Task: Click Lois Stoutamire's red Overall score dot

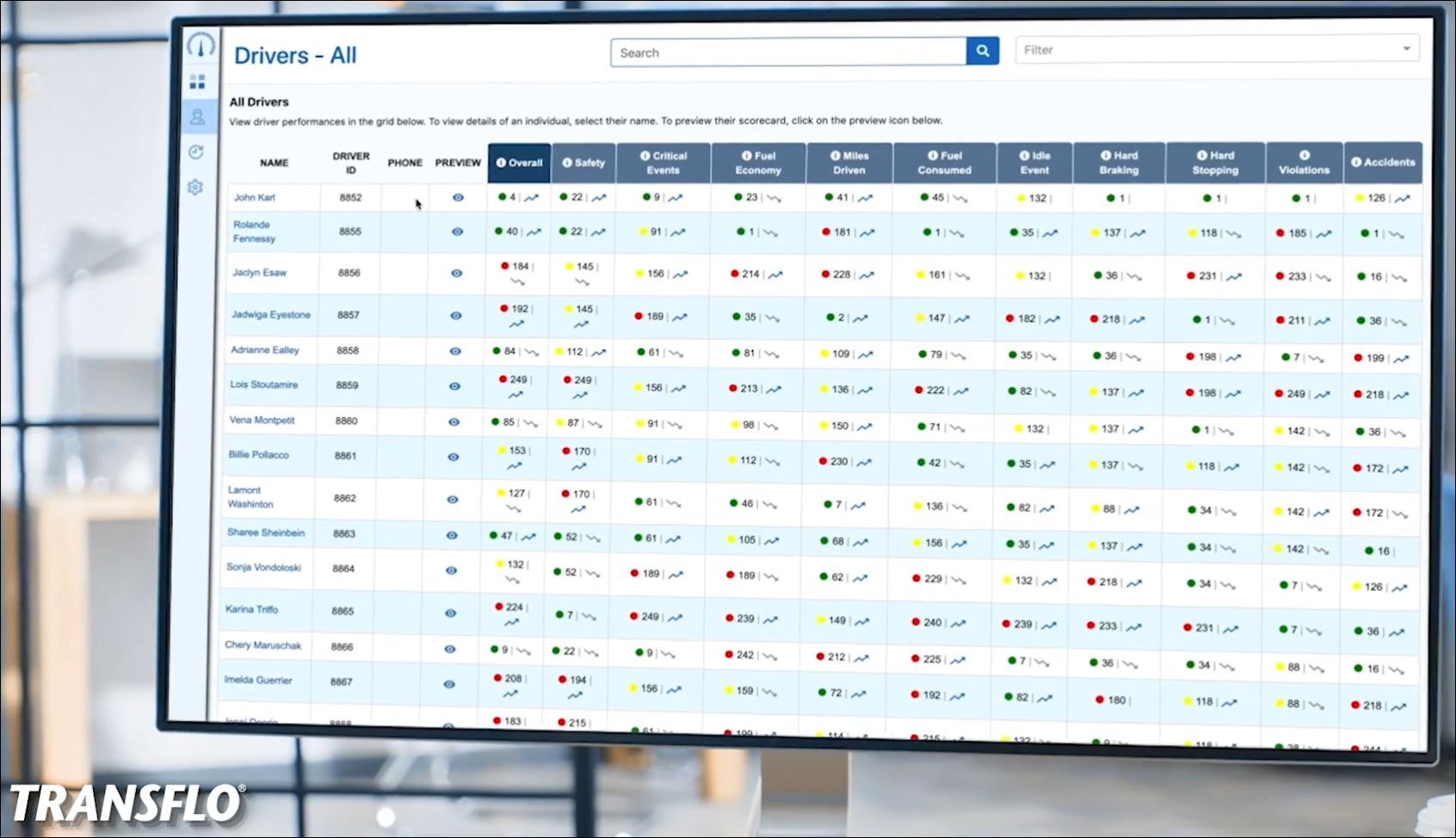Action: coord(503,379)
